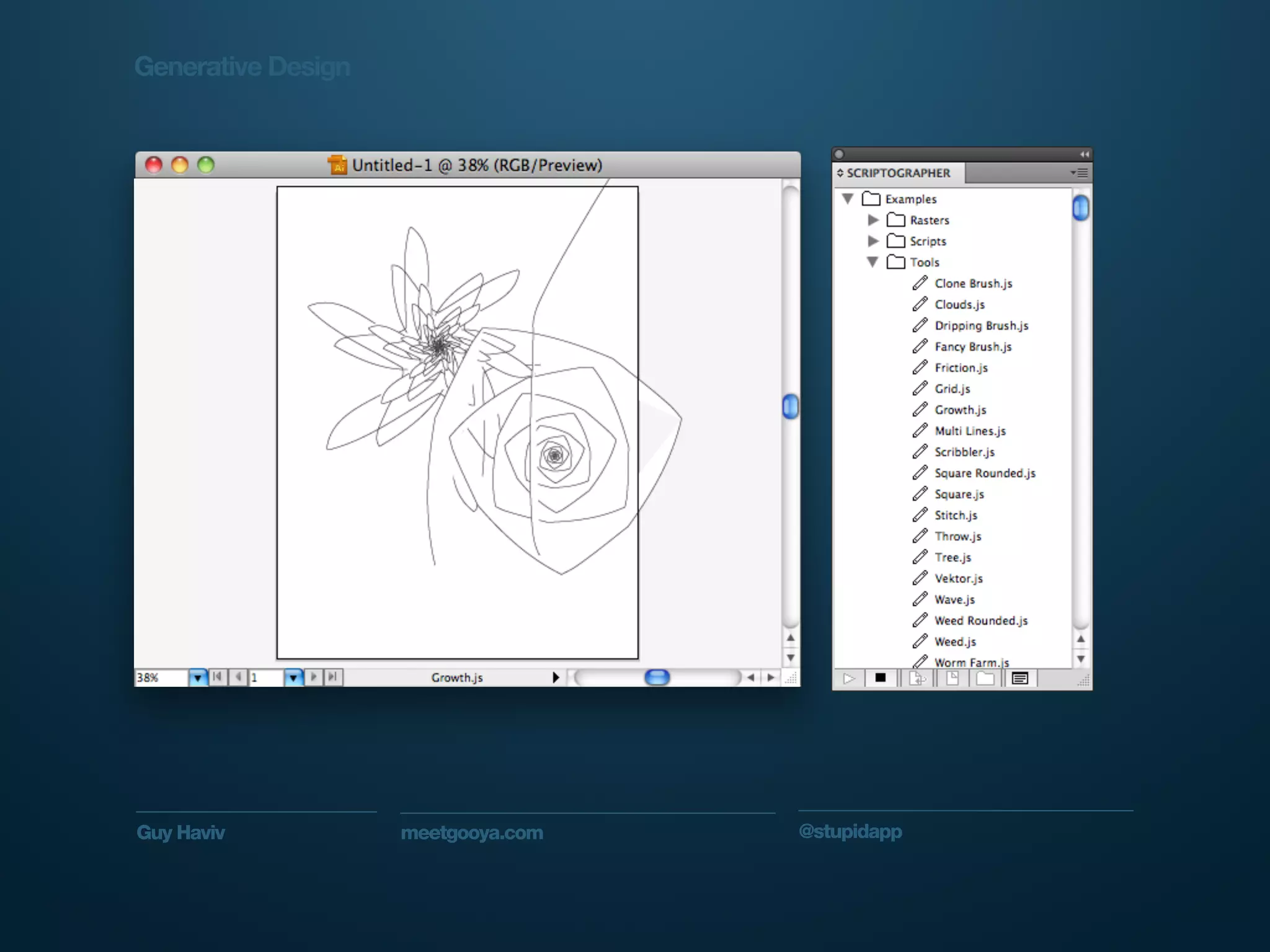Viewport: 1270px width, 952px height.
Task: Select Growth.js script in the list
Action: pyautogui.click(x=960, y=410)
